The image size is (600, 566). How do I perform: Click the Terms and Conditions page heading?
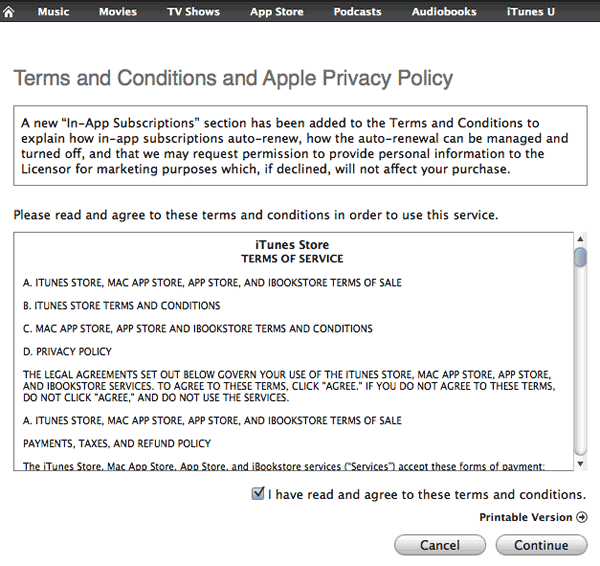pyautogui.click(x=232, y=78)
